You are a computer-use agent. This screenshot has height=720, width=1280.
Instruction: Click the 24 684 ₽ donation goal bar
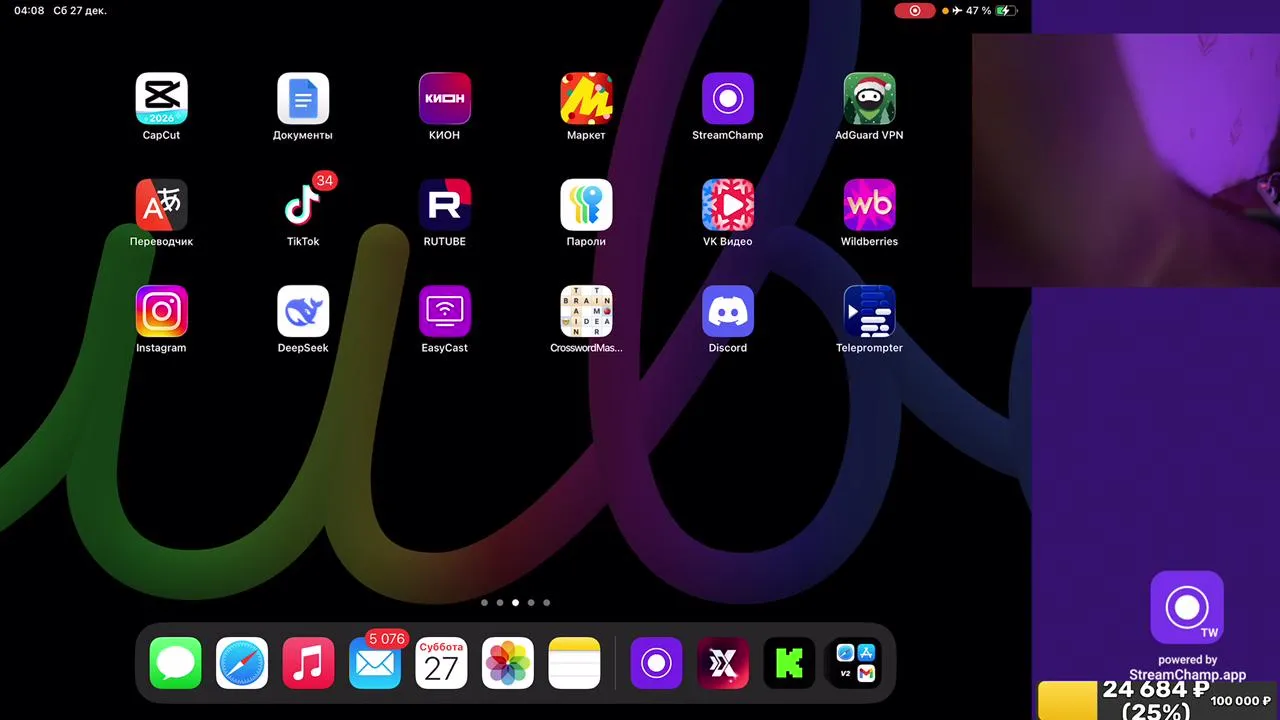coord(1159,701)
